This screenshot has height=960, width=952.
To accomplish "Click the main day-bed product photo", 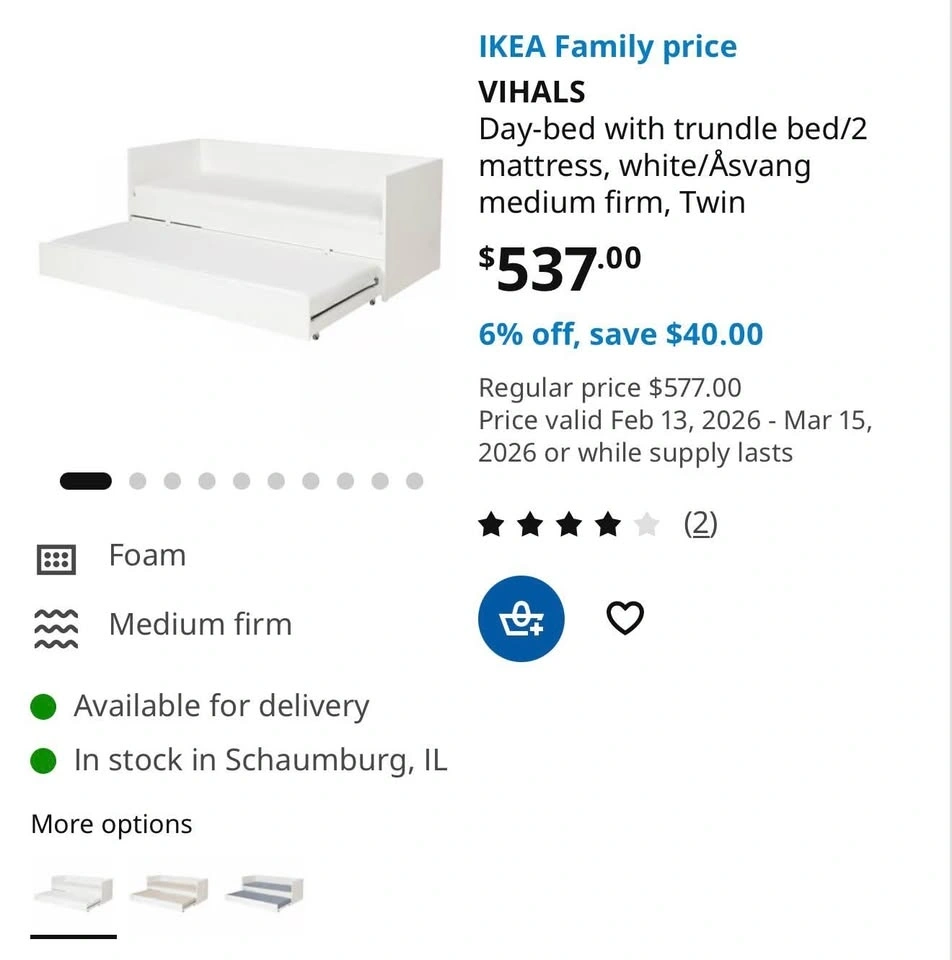I will click(240, 240).
